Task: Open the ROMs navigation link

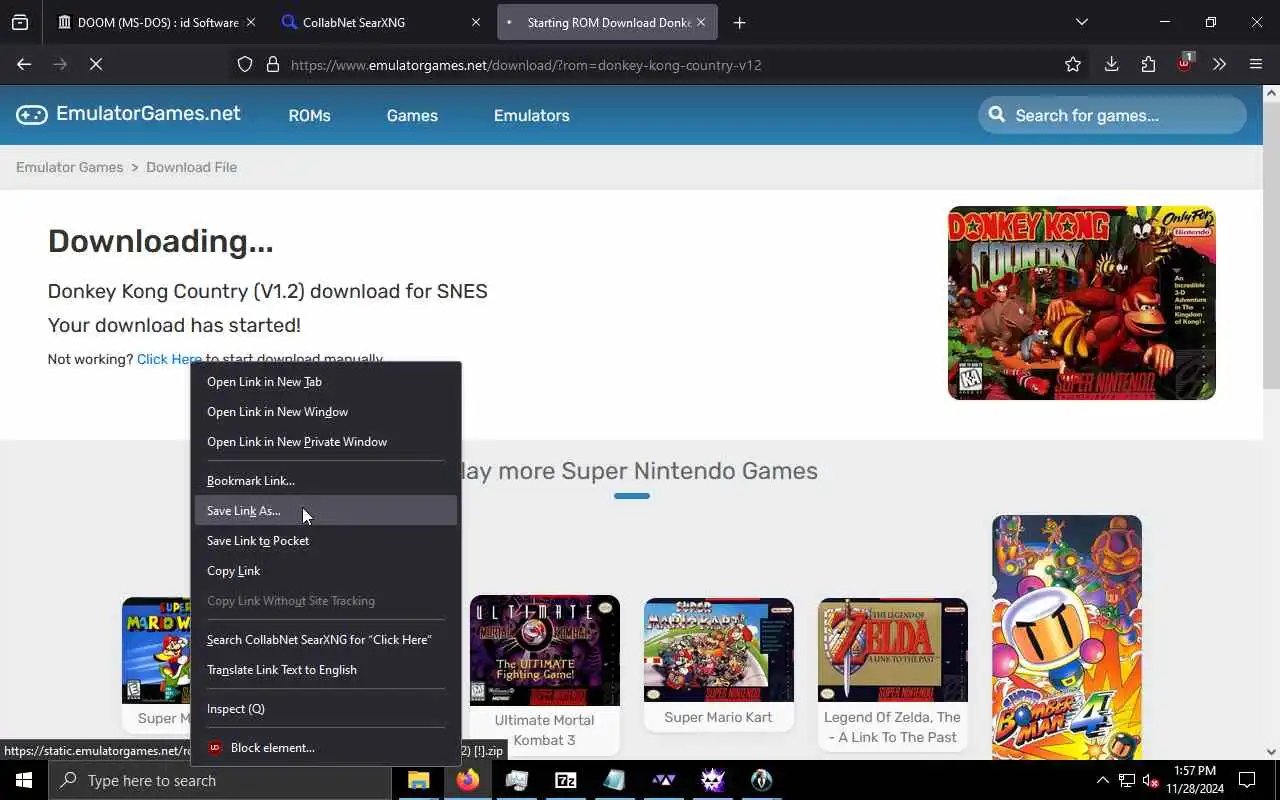Action: pos(309,115)
